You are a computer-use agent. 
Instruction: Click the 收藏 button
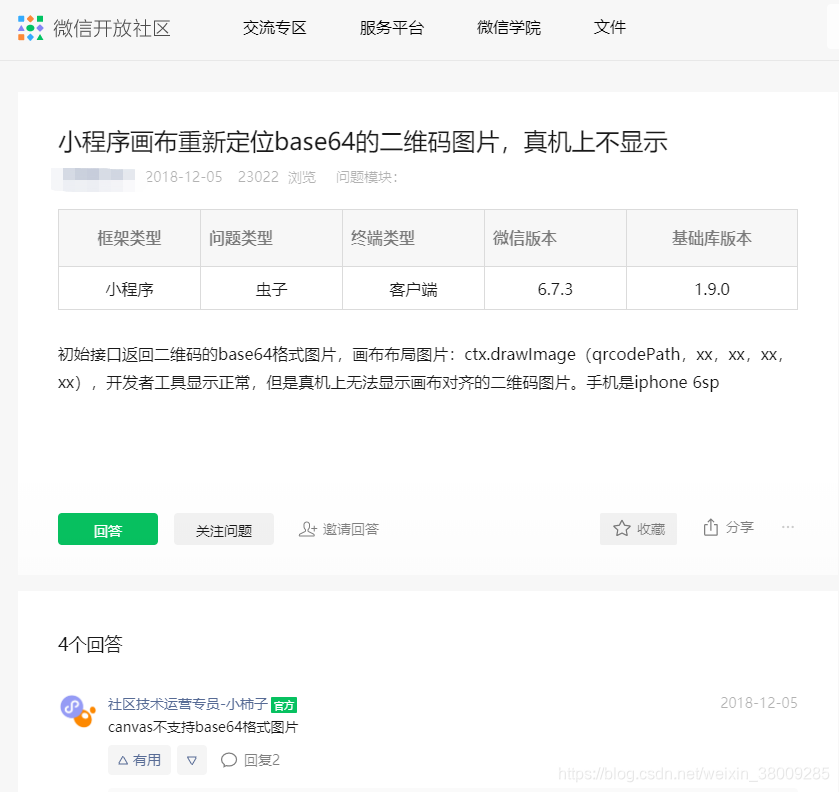(638, 529)
